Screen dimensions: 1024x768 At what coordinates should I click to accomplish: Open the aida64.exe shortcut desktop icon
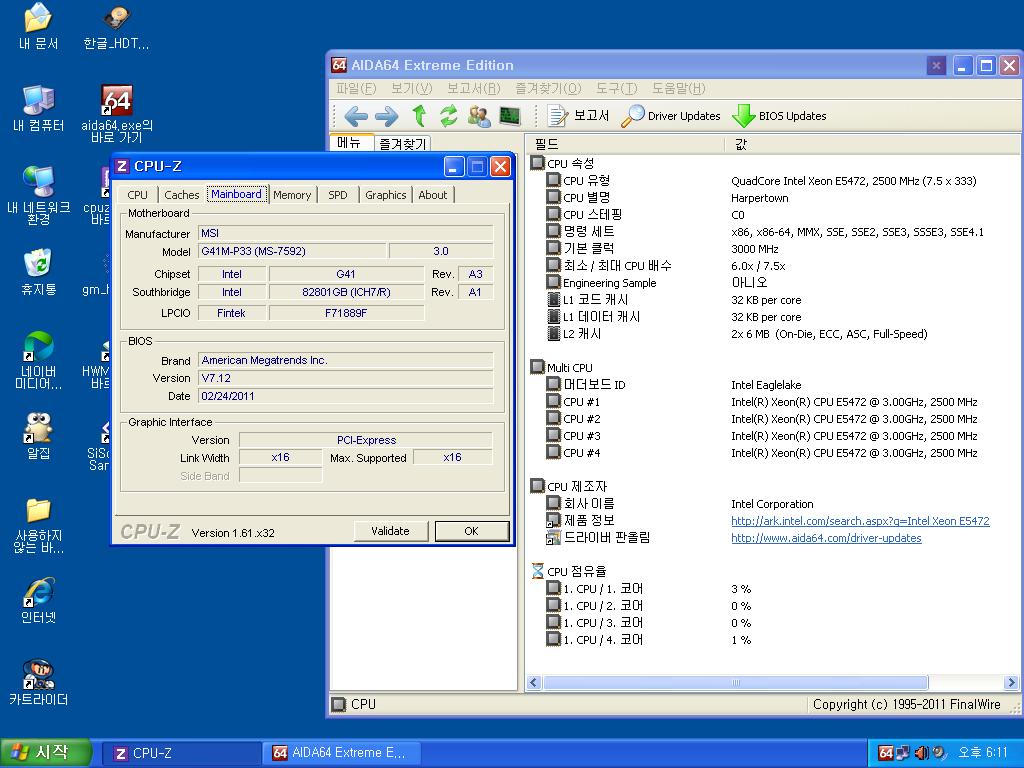(x=117, y=114)
